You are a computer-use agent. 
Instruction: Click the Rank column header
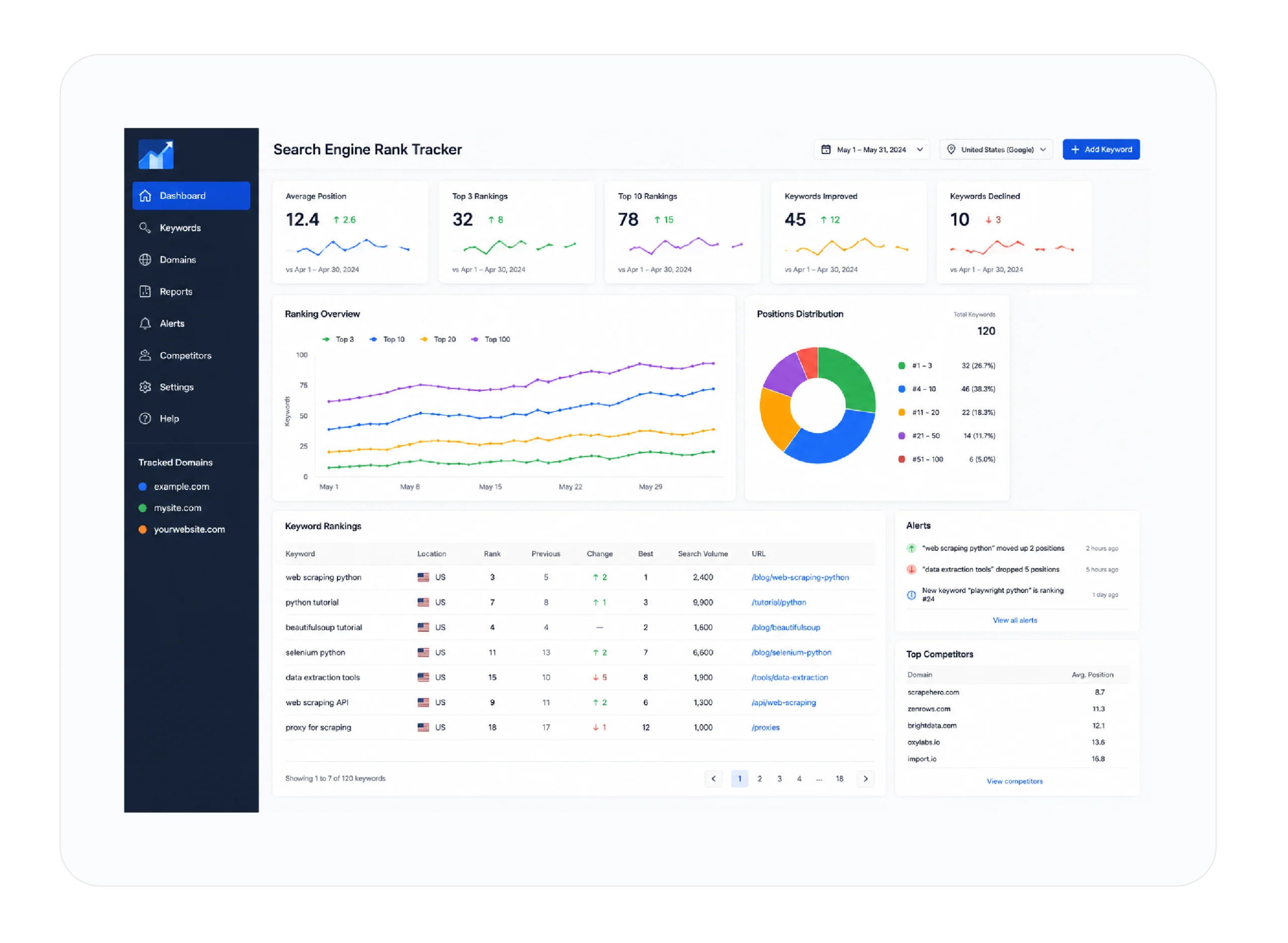click(x=492, y=554)
